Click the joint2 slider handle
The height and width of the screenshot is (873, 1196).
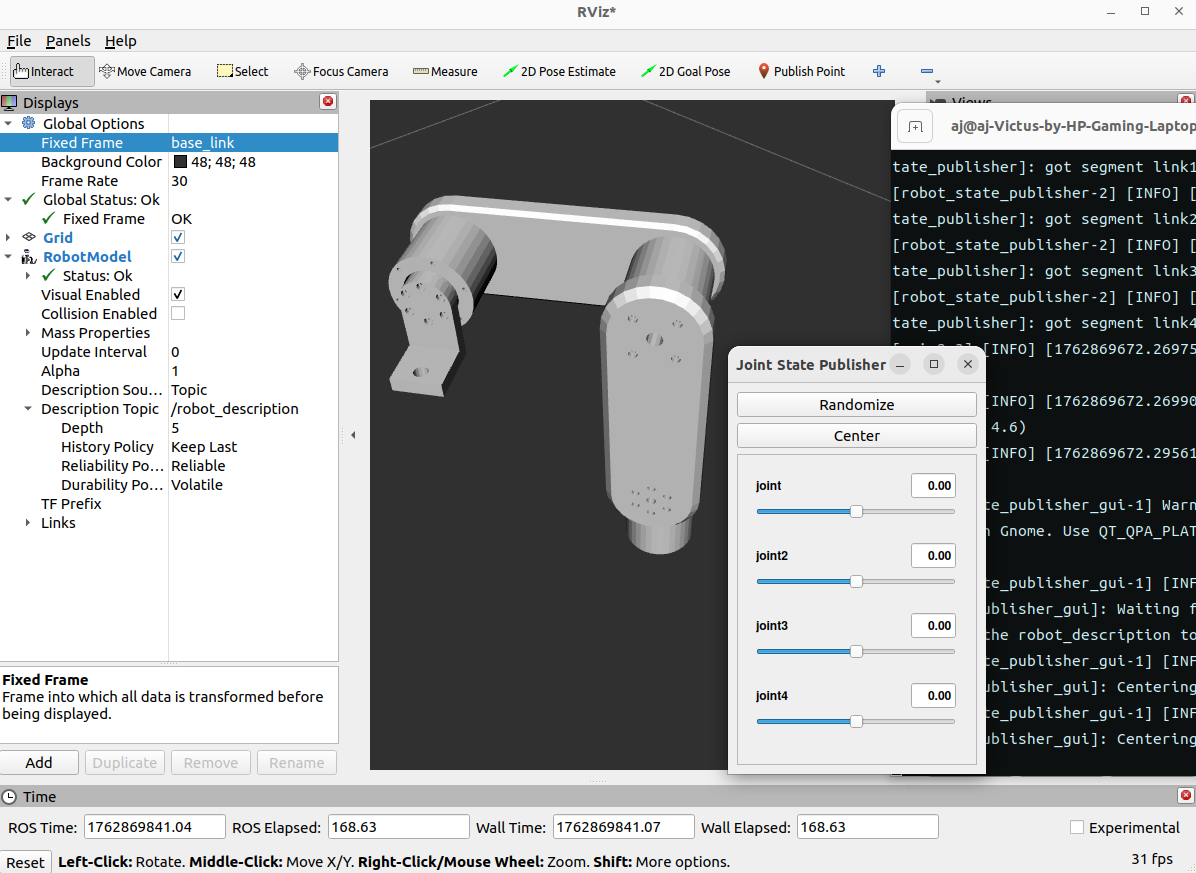(857, 582)
